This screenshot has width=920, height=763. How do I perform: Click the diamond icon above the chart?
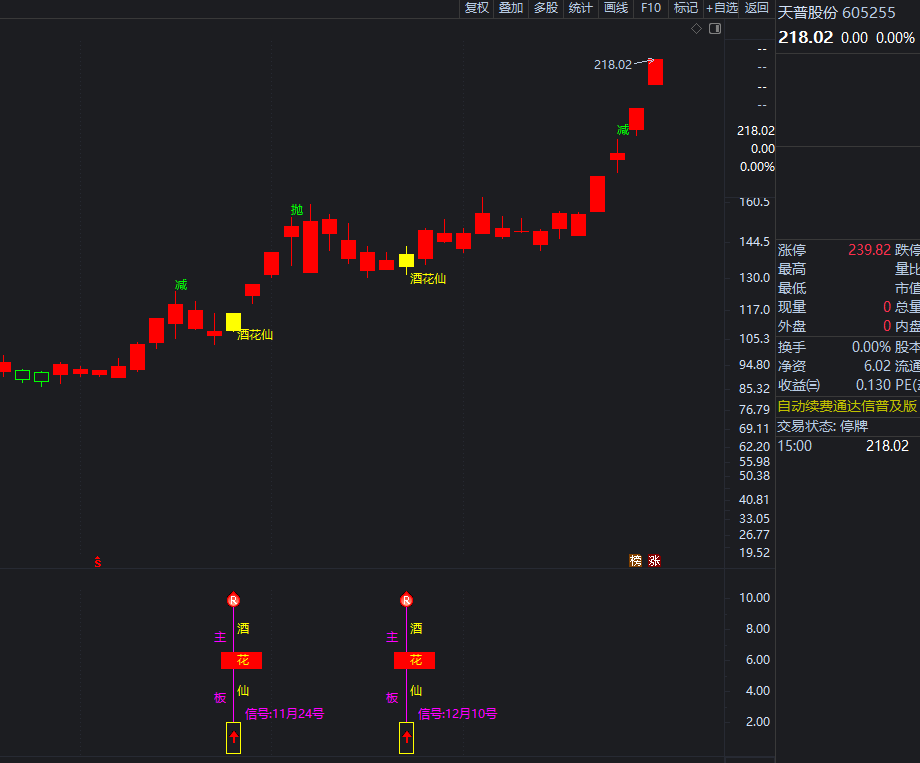(696, 29)
